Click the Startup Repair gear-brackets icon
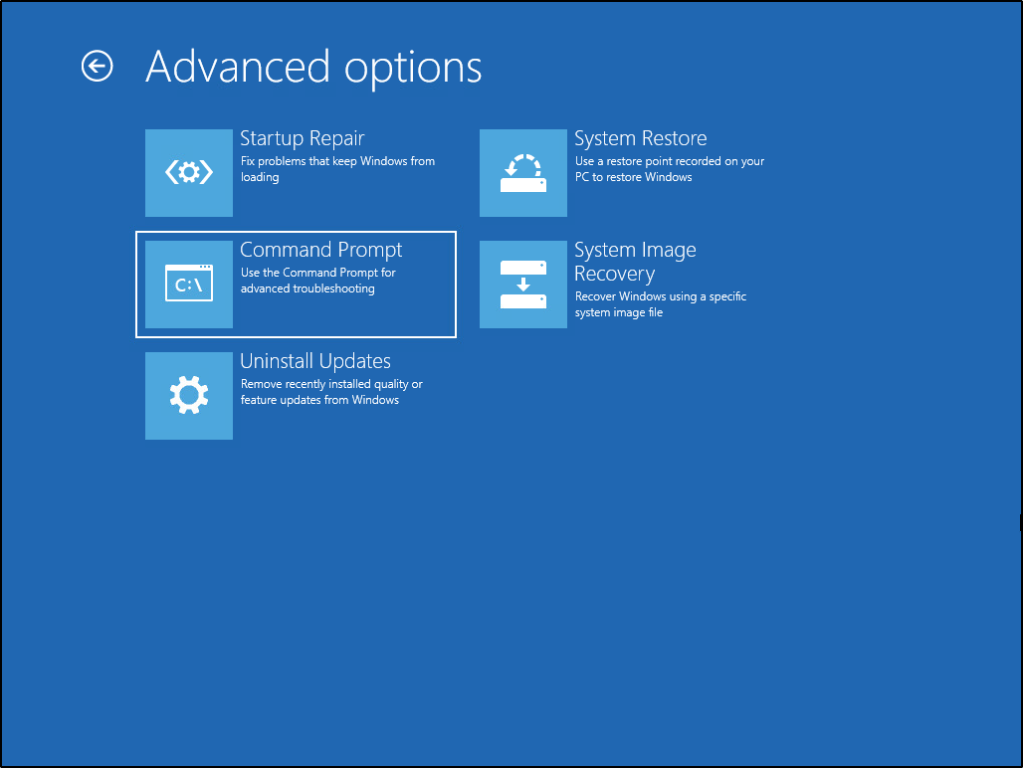 tap(189, 173)
